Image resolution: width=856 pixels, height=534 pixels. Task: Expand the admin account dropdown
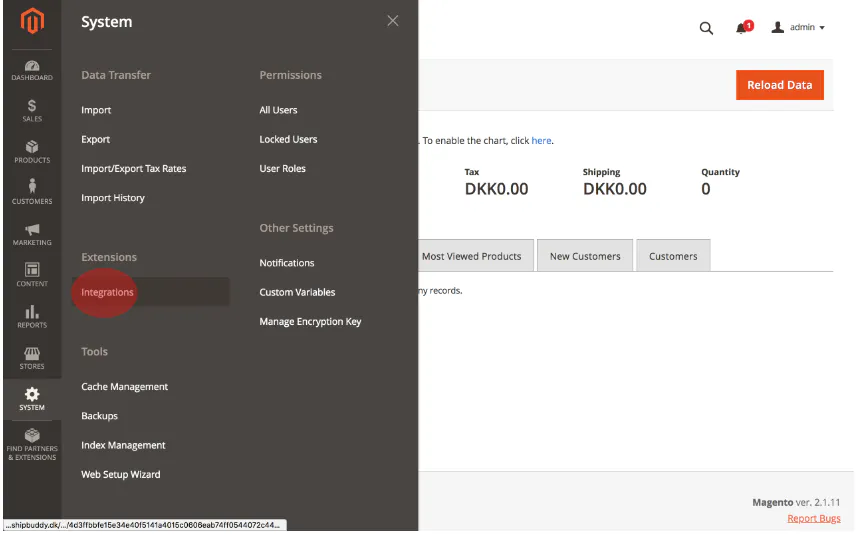(x=798, y=27)
